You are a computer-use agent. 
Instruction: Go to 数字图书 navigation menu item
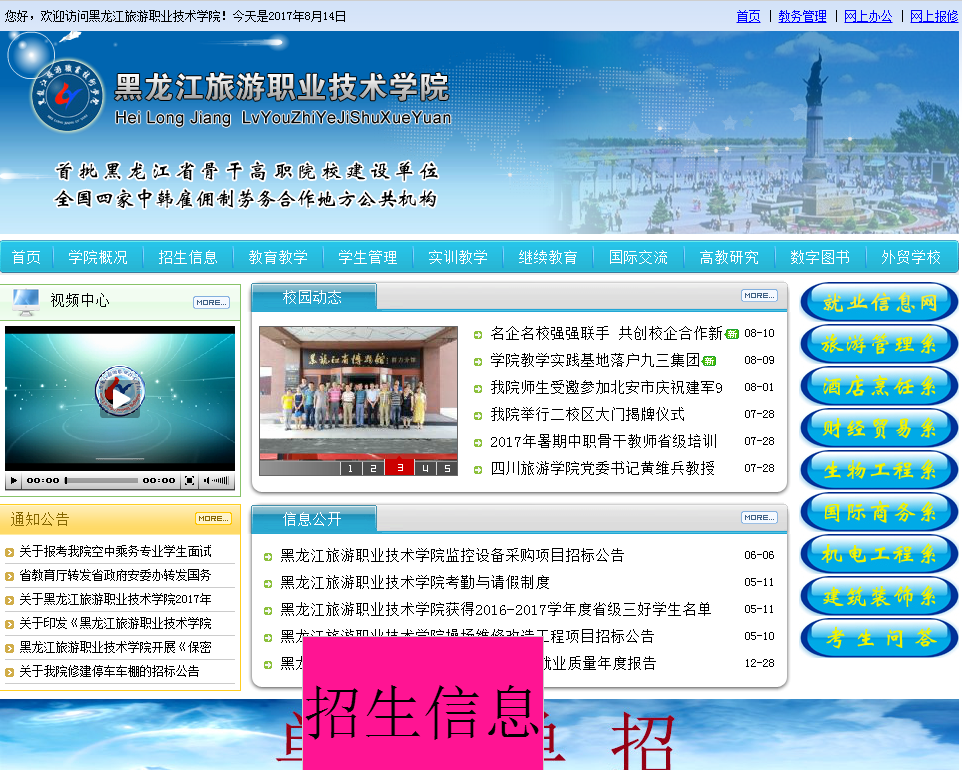(x=819, y=257)
